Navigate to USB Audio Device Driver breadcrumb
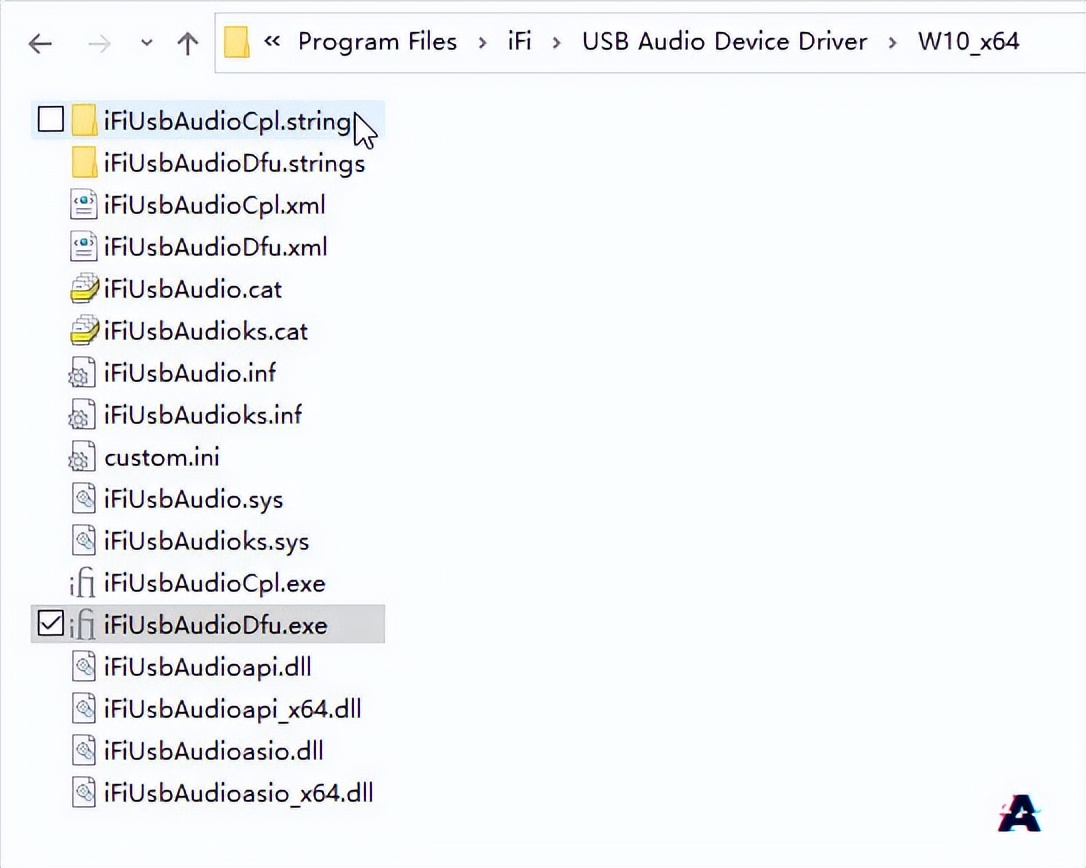Viewport: 1086px width, 868px height. [724, 42]
